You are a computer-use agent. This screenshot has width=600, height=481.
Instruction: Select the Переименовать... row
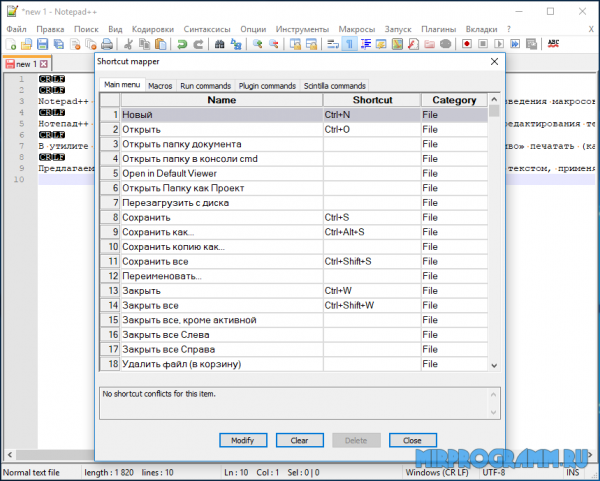[294, 276]
